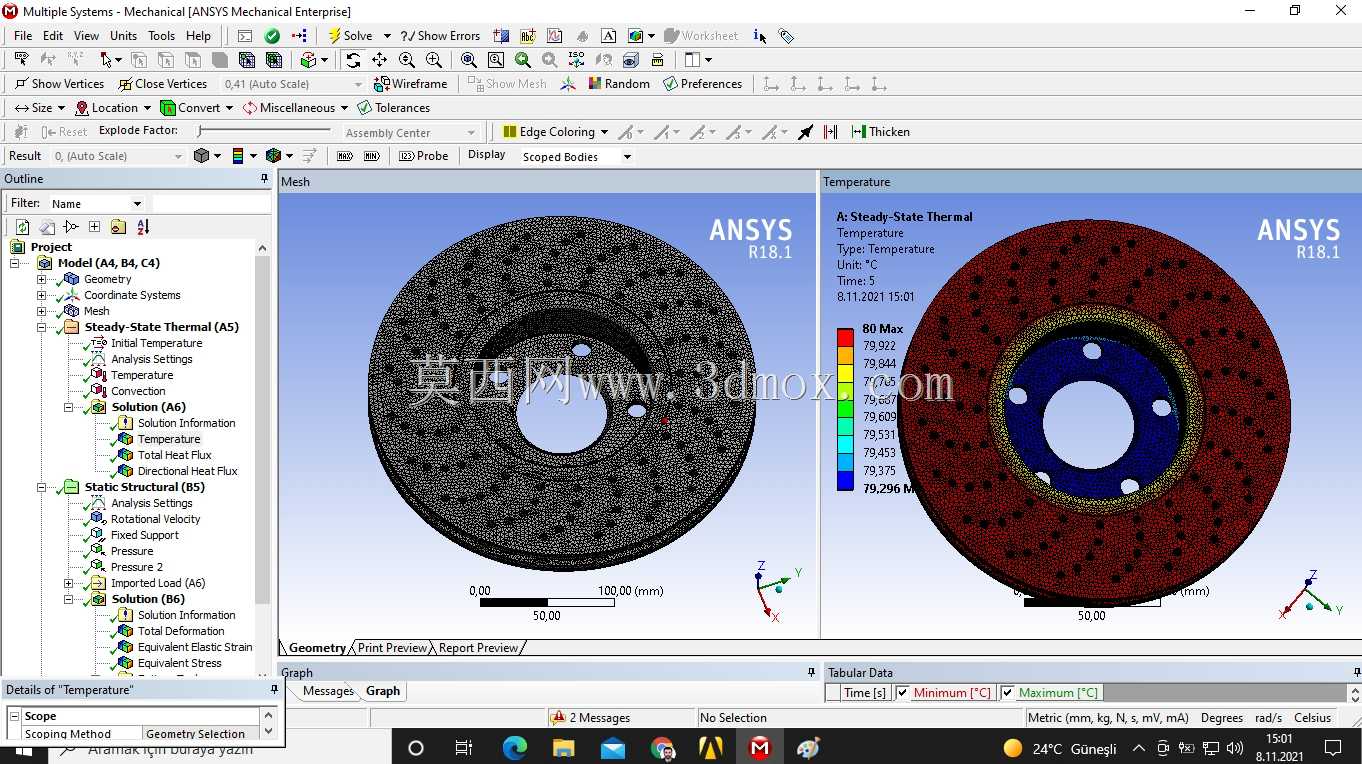1362x764 pixels.
Task: Open the Edit menu
Action: tap(53, 36)
